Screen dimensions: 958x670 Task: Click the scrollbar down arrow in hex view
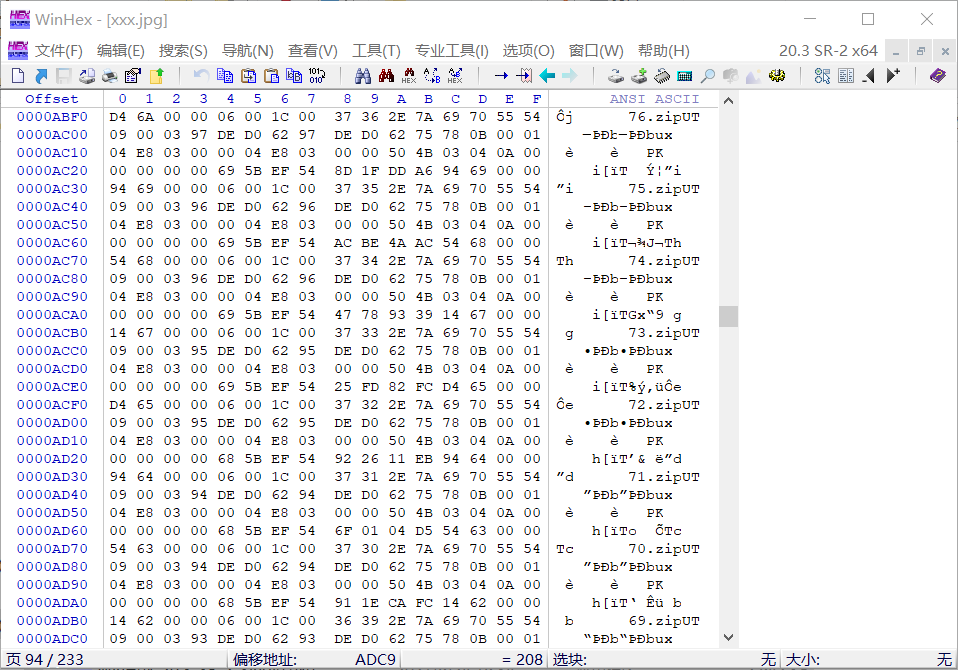[728, 638]
